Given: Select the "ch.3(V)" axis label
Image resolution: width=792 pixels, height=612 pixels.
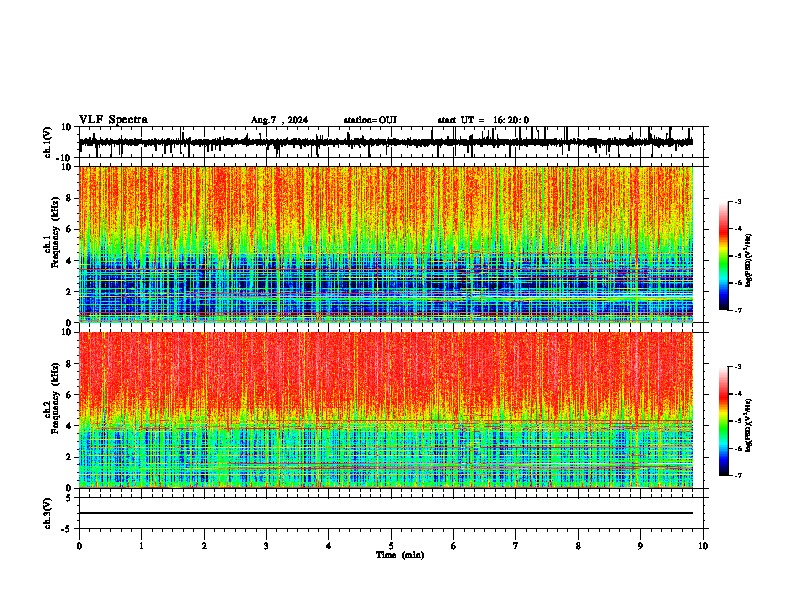Looking at the screenshot, I should [x=48, y=514].
